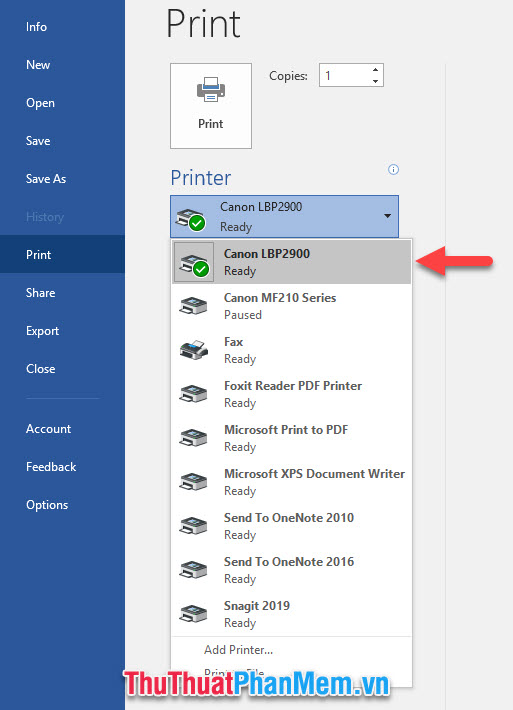Choose the Canon MF210 Series printer icon

point(193,306)
